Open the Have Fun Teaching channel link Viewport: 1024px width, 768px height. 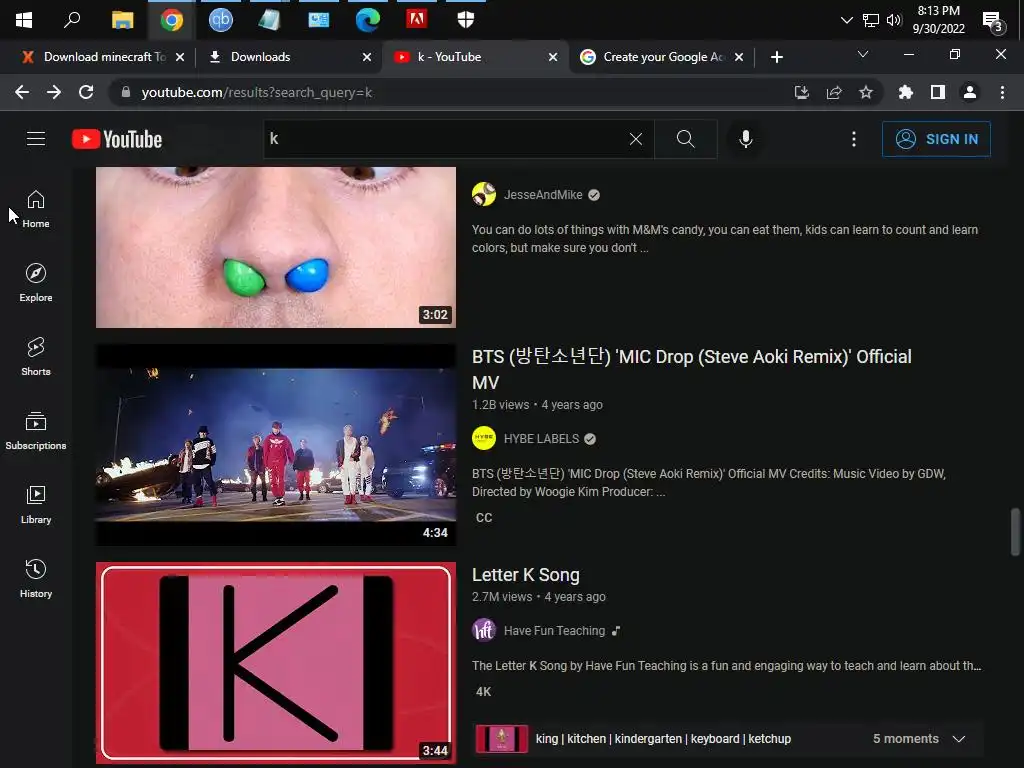[x=554, y=631]
